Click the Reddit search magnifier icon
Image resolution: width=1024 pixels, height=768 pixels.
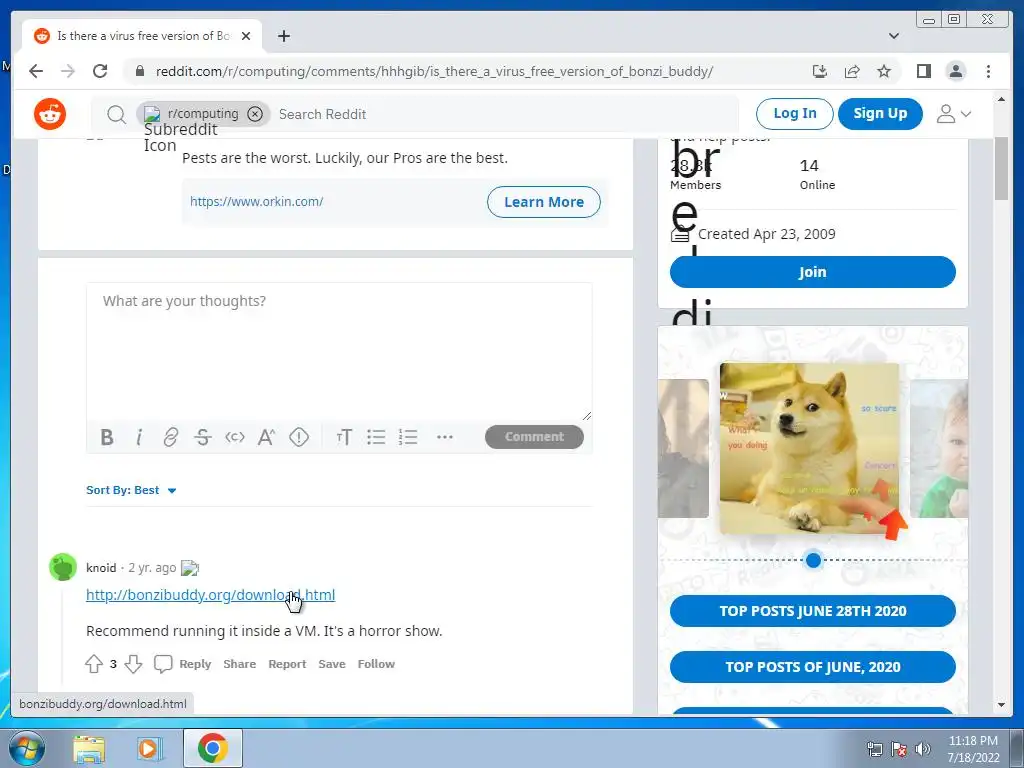click(116, 114)
